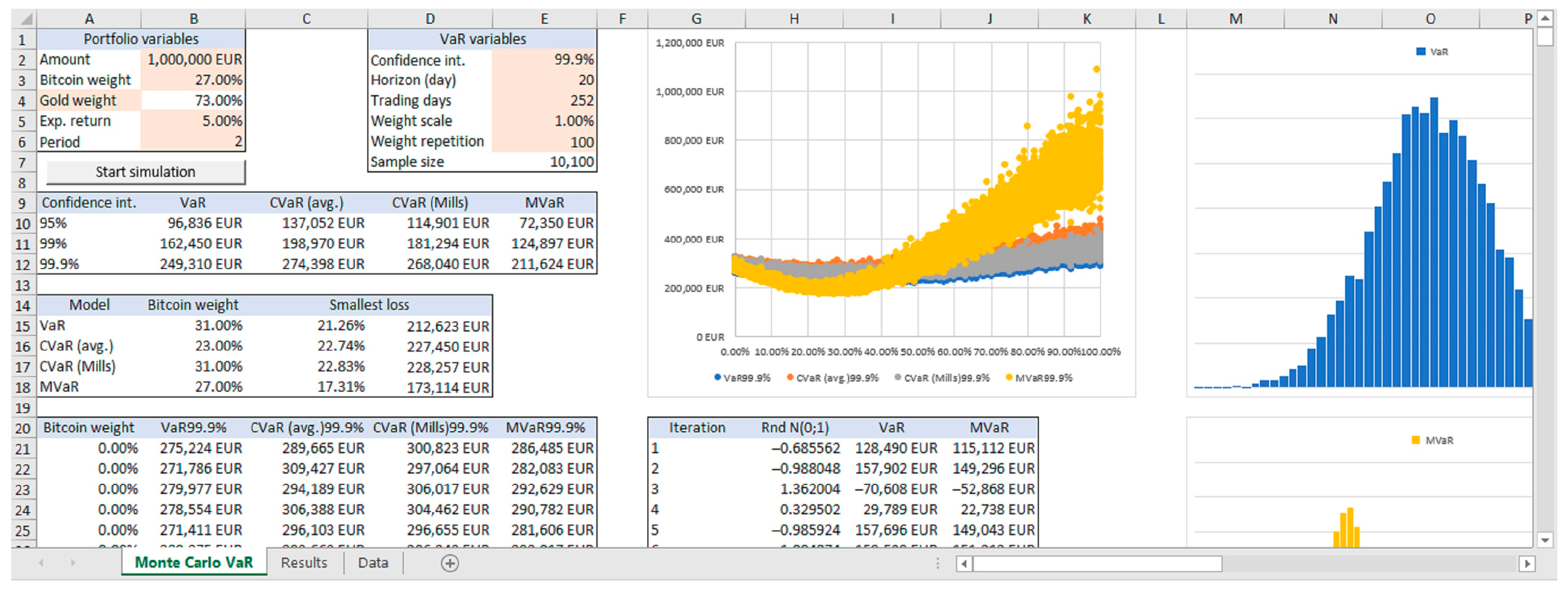
Task: Select the cell showing 1,000,000 EUR amount
Action: 194,59
